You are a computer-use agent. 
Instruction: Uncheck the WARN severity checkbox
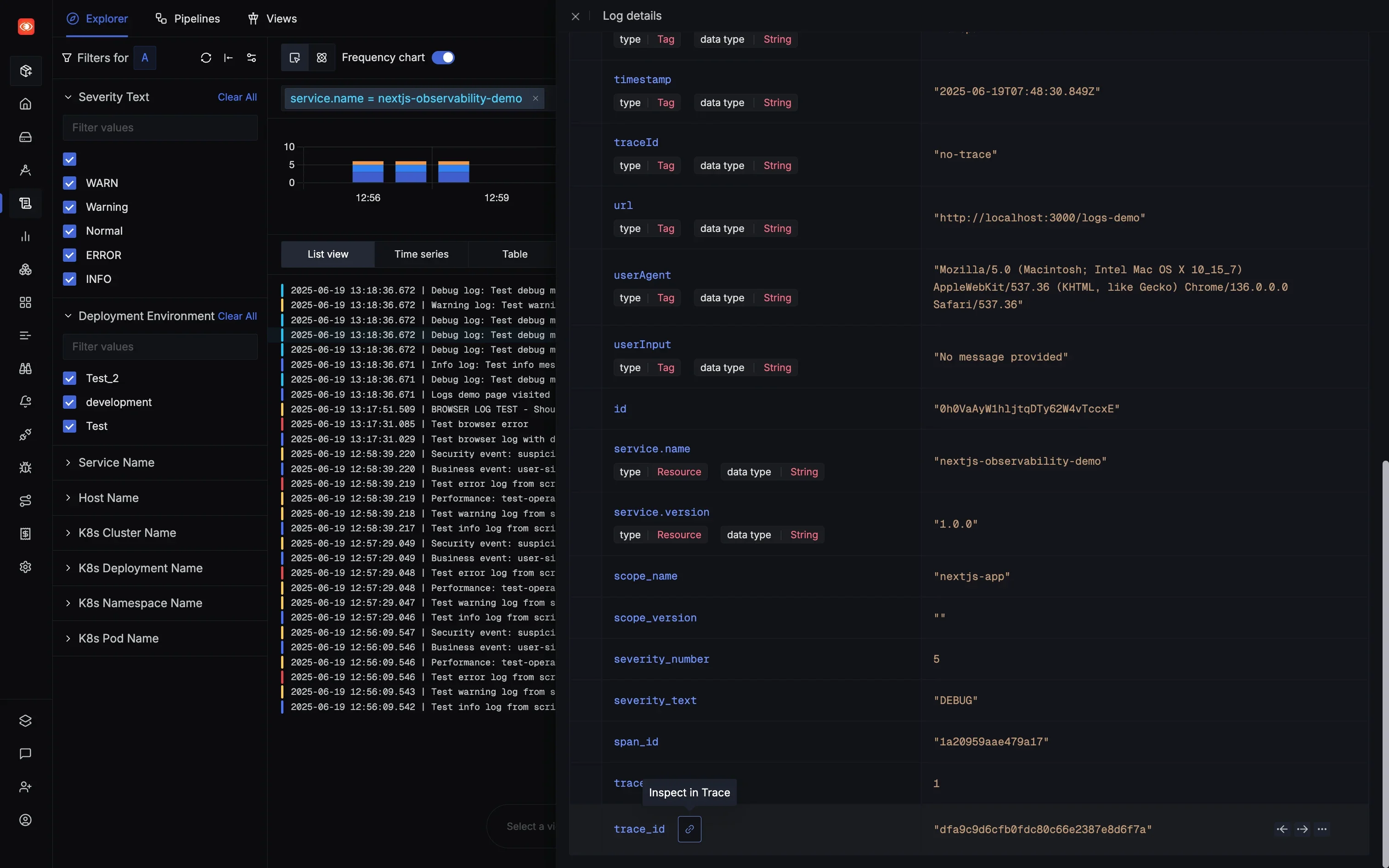(69, 183)
